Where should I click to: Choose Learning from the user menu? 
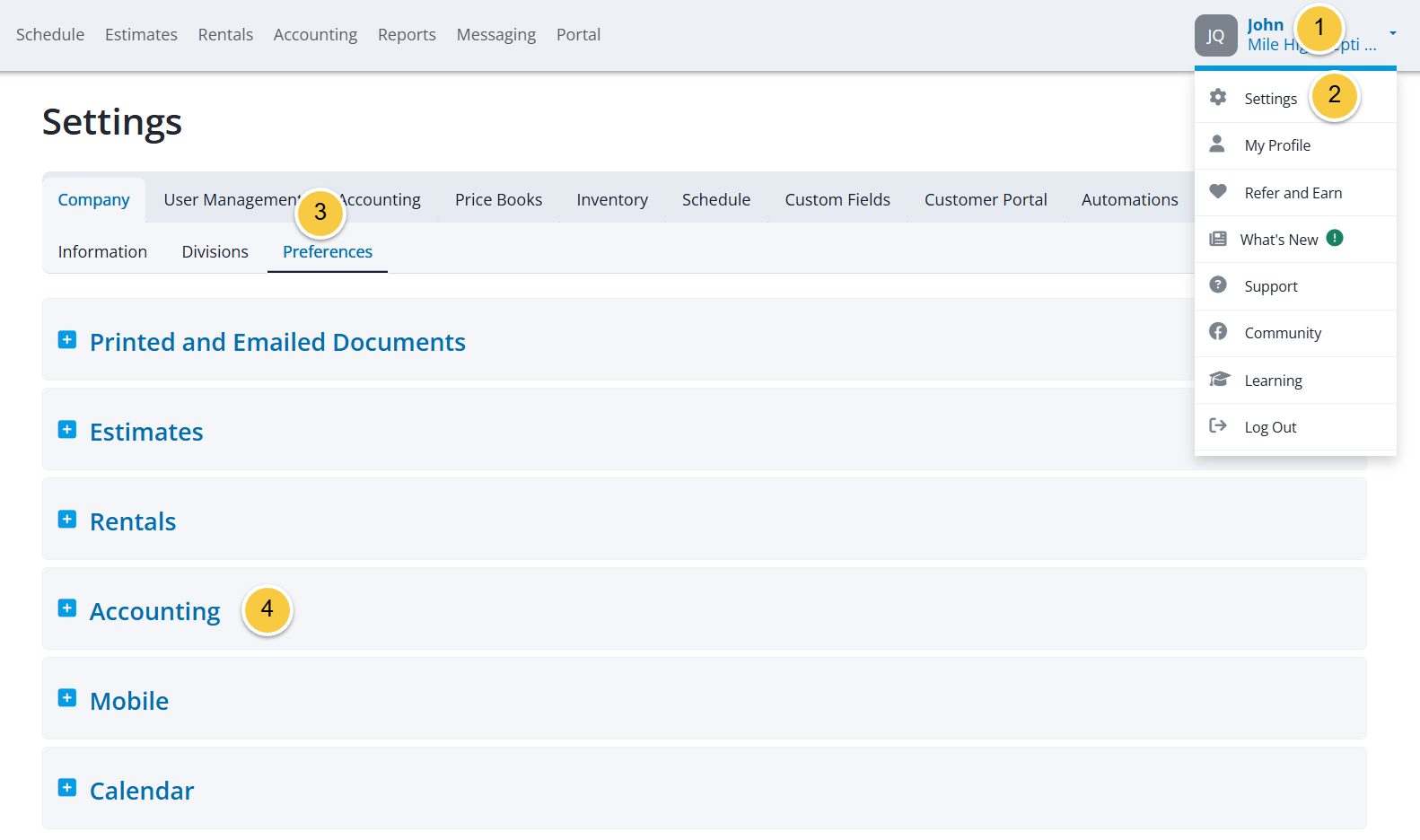[1295, 380]
